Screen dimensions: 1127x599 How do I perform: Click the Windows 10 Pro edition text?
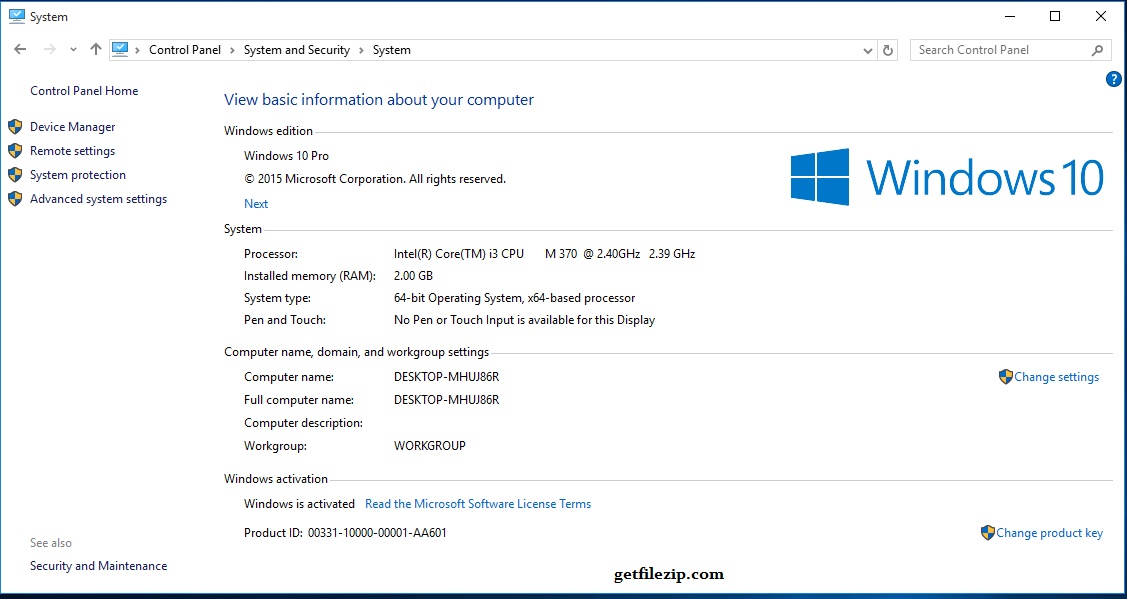pyautogui.click(x=286, y=155)
